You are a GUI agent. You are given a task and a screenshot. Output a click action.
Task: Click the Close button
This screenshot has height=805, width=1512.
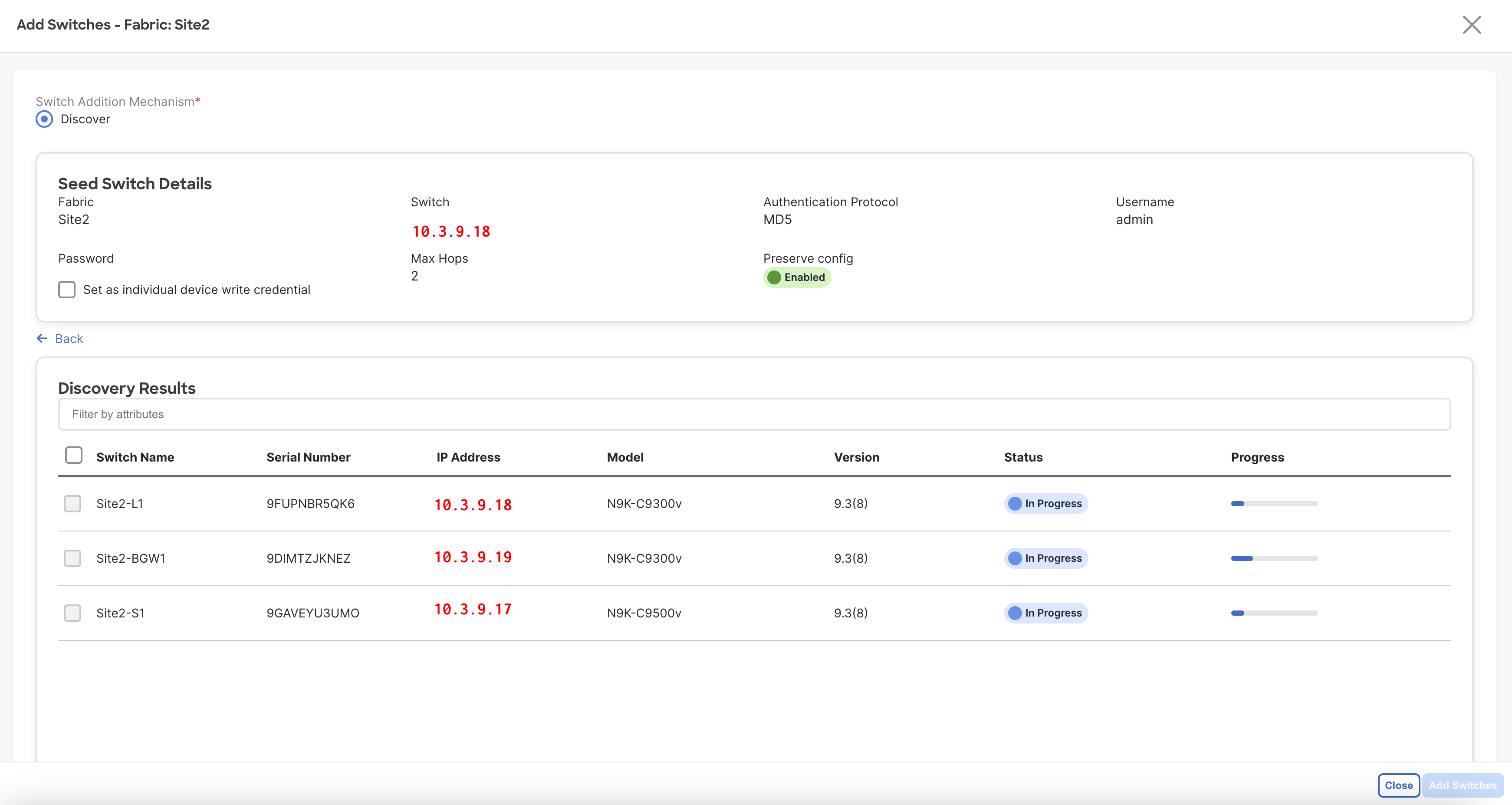[x=1398, y=785]
